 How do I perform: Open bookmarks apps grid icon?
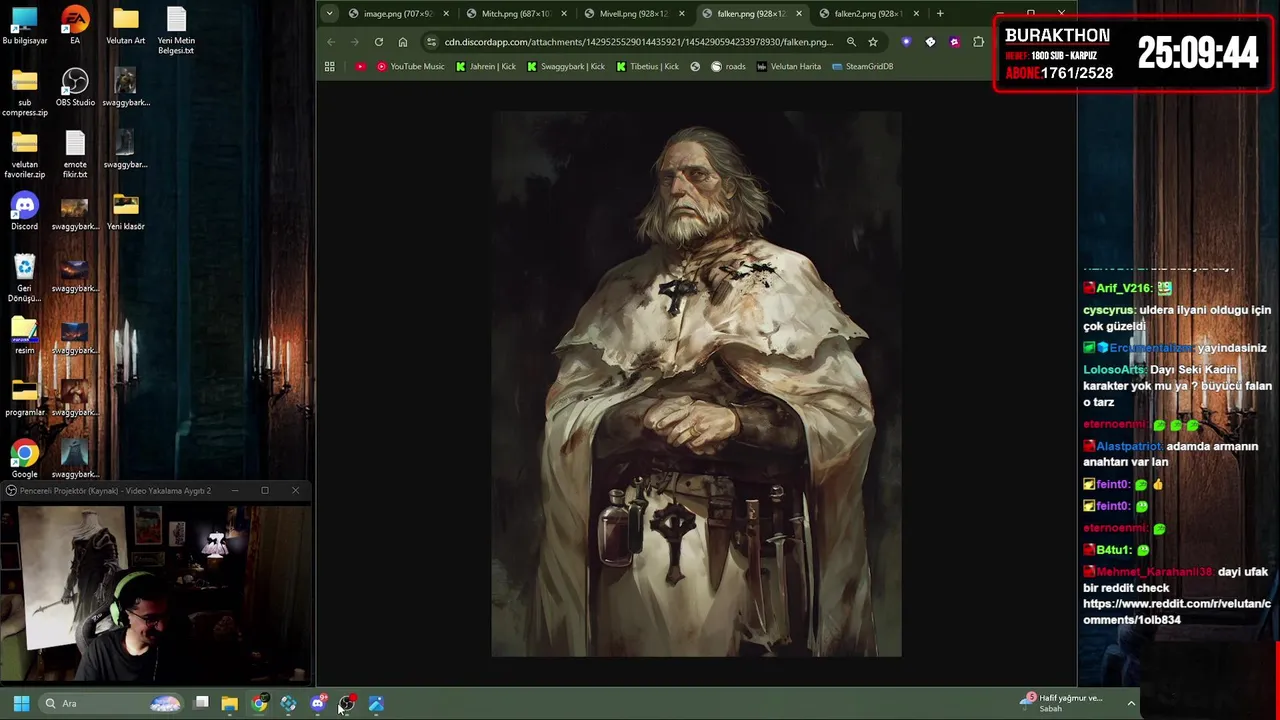click(x=330, y=66)
